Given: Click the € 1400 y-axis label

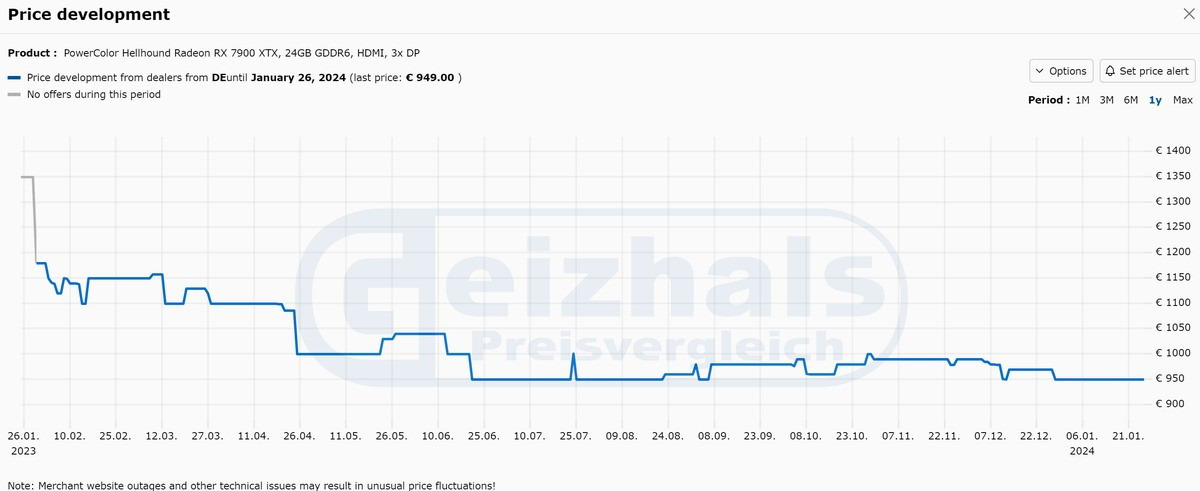Looking at the screenshot, I should 1172,151.
